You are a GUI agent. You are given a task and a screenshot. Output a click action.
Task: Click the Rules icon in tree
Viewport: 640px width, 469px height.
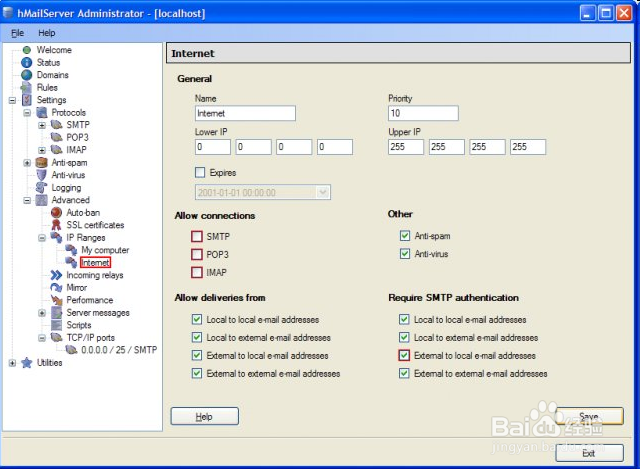coord(27,87)
